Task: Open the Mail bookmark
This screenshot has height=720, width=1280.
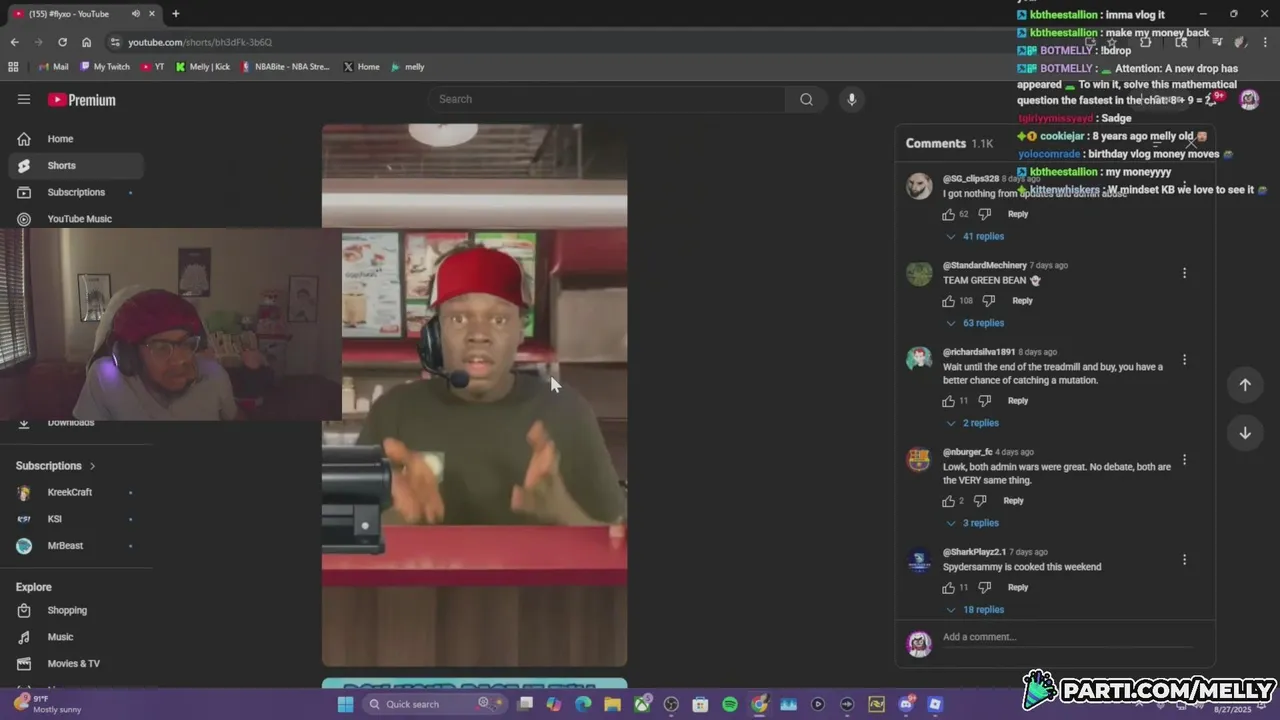Action: (x=53, y=67)
